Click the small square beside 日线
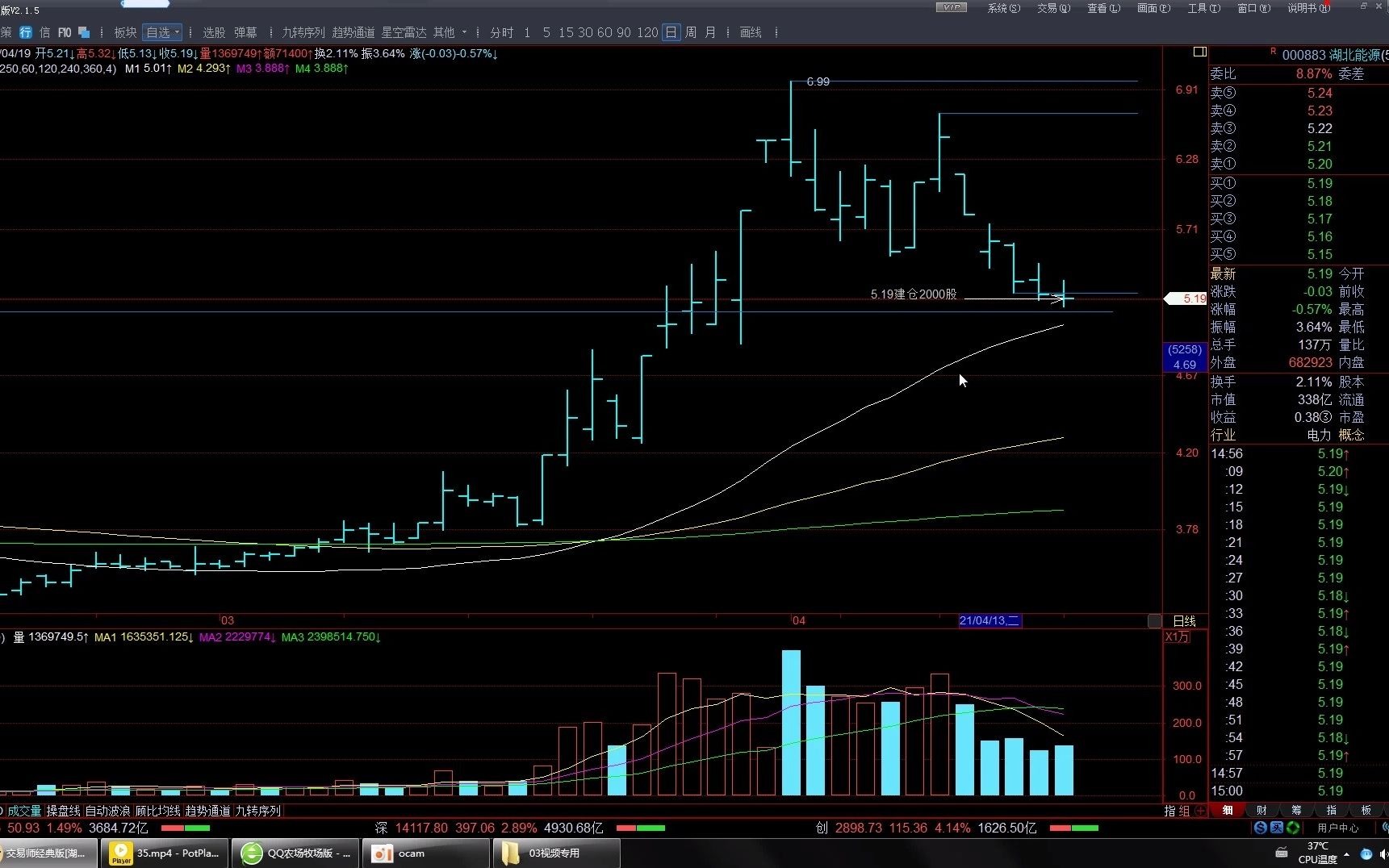1389x868 pixels. (x=1155, y=620)
